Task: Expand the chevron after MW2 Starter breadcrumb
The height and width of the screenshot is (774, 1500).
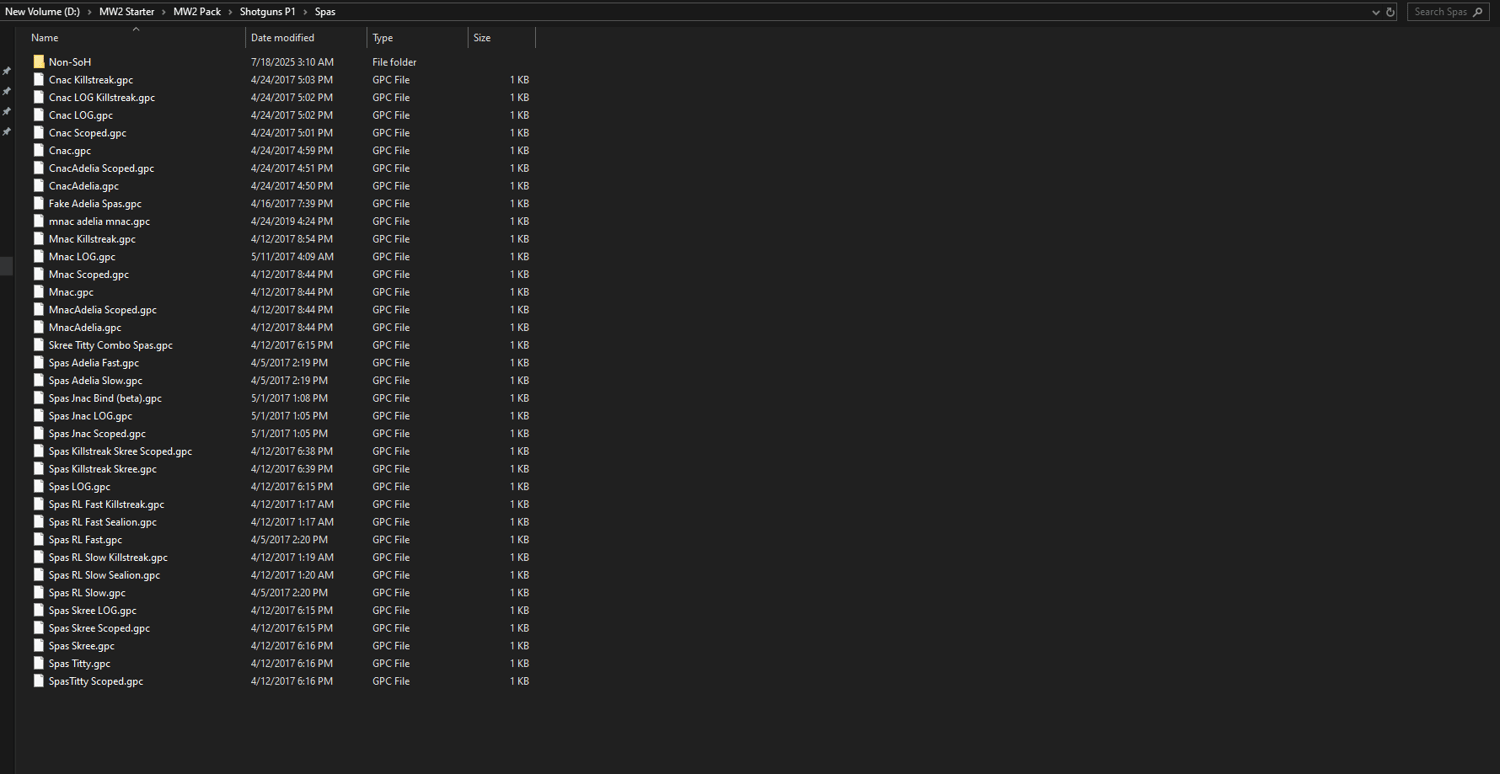Action: coord(164,12)
